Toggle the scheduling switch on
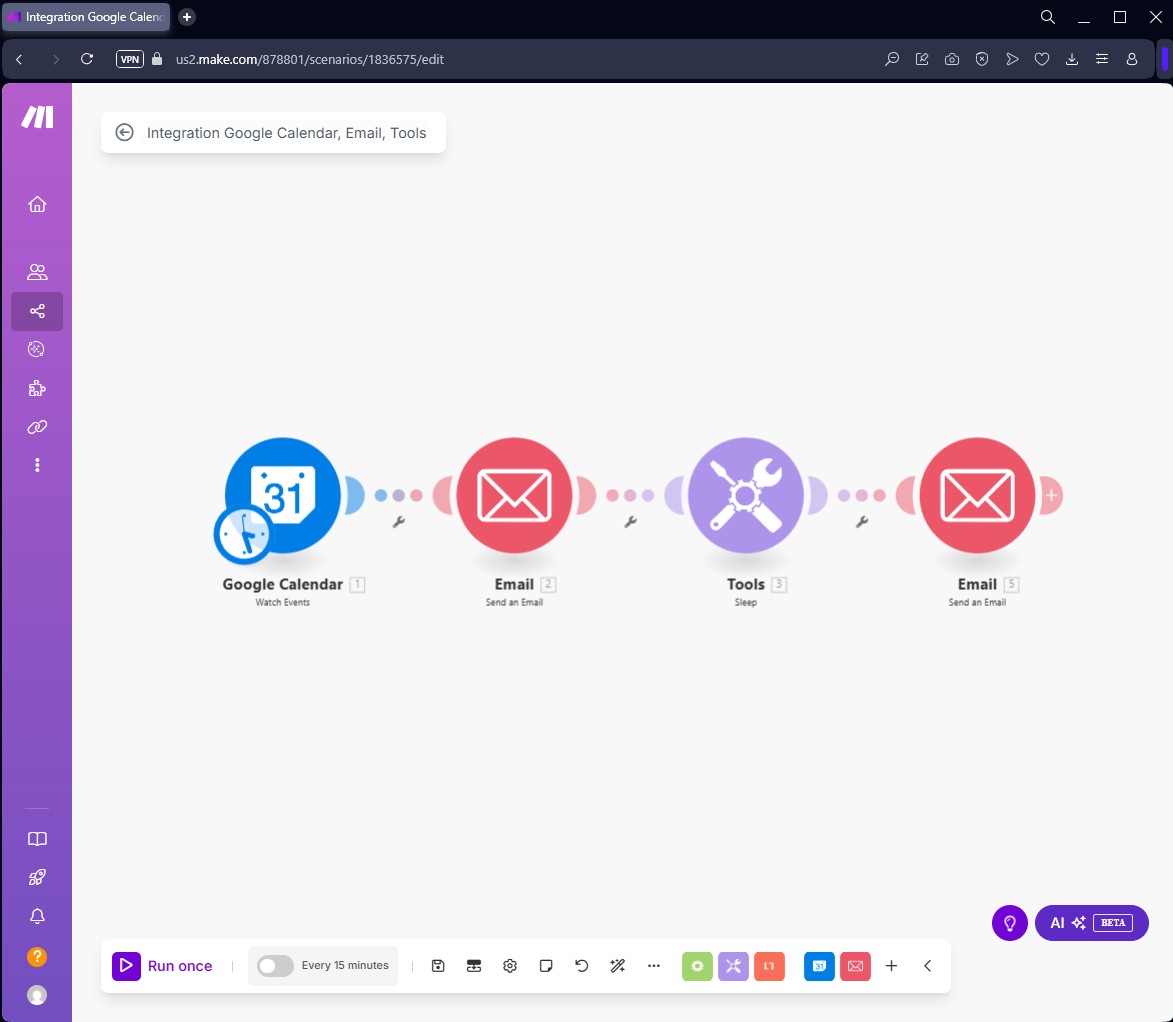Screen dimensions: 1173x1022 point(275,966)
